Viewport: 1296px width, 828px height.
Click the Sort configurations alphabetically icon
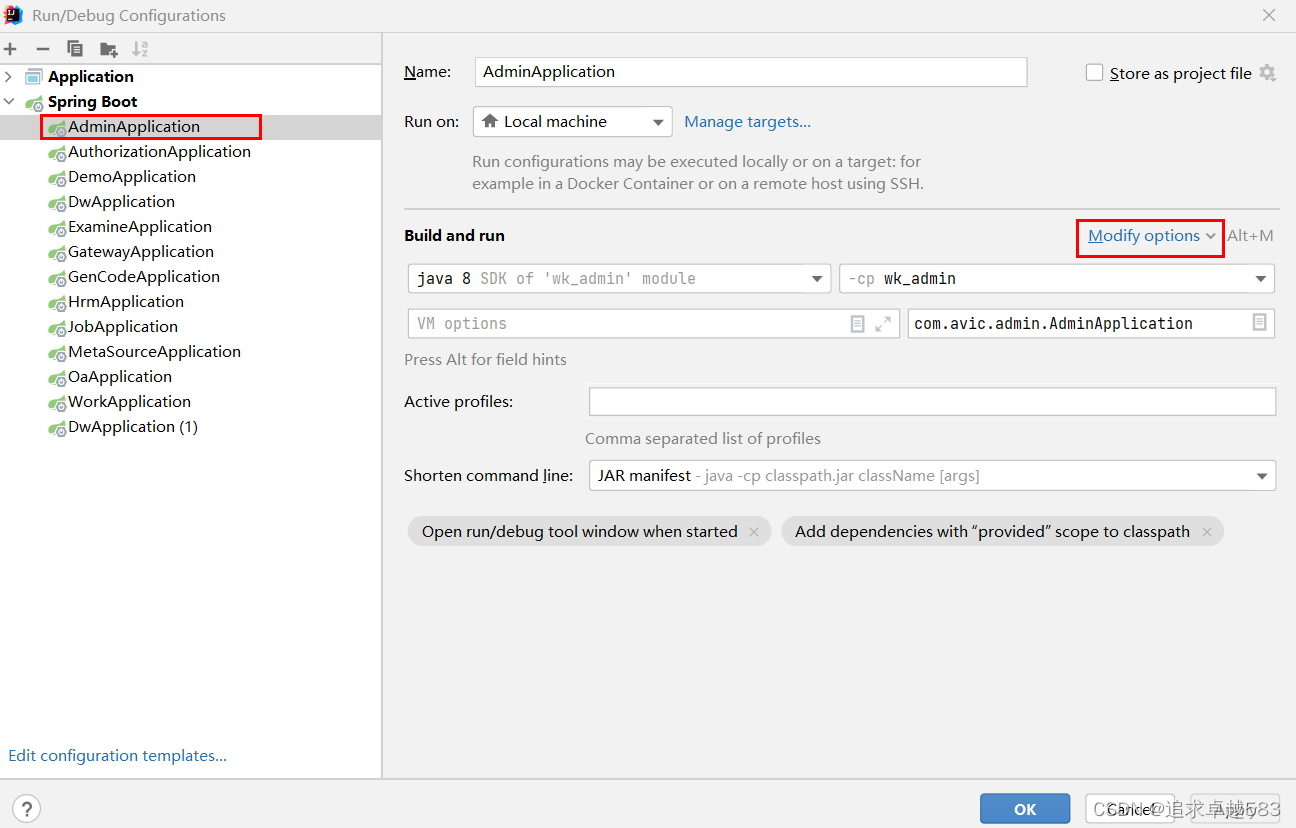coord(140,49)
